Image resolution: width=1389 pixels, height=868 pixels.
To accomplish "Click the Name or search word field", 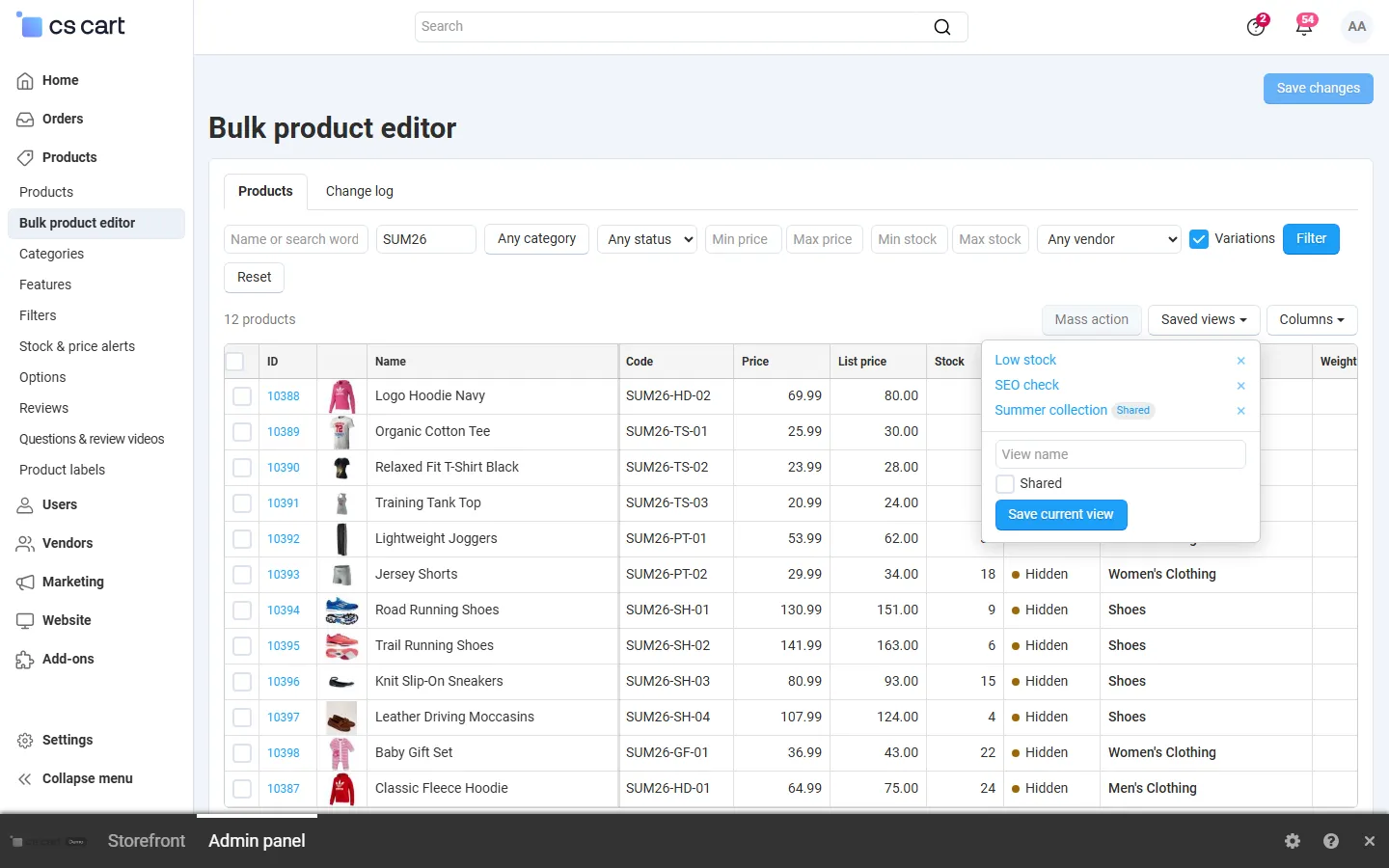I will (295, 239).
